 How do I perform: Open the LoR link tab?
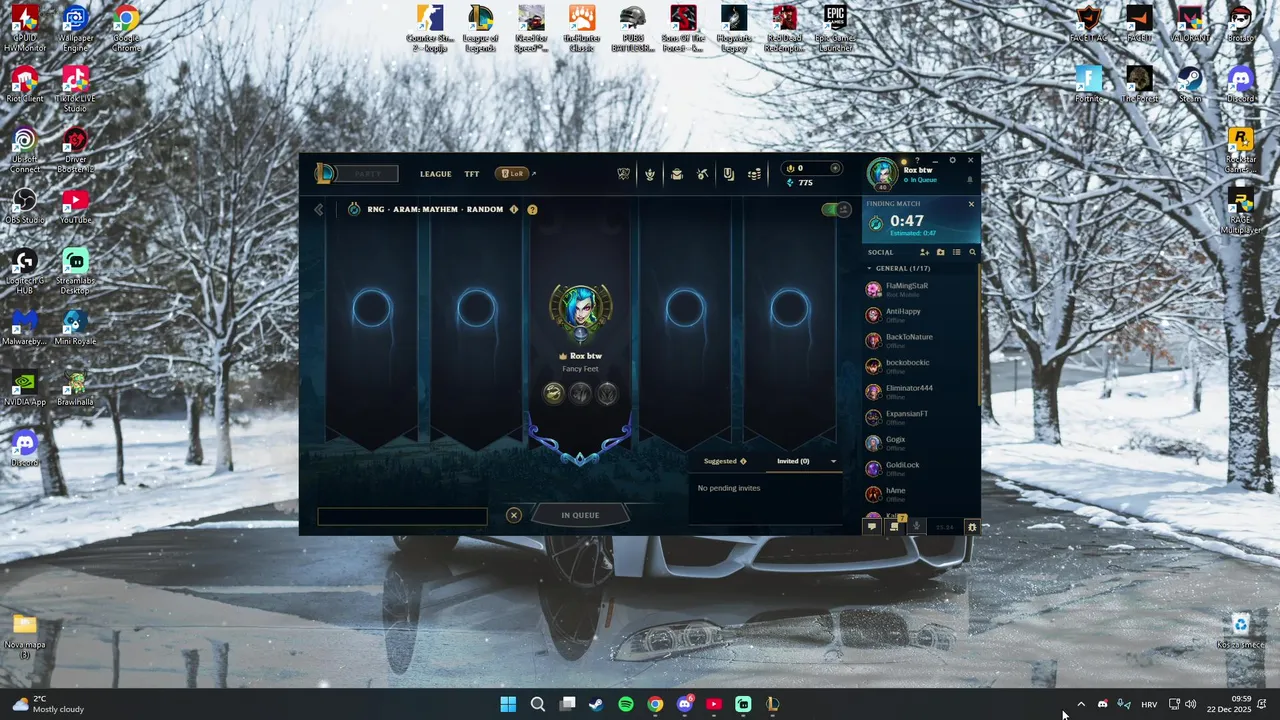[514, 174]
